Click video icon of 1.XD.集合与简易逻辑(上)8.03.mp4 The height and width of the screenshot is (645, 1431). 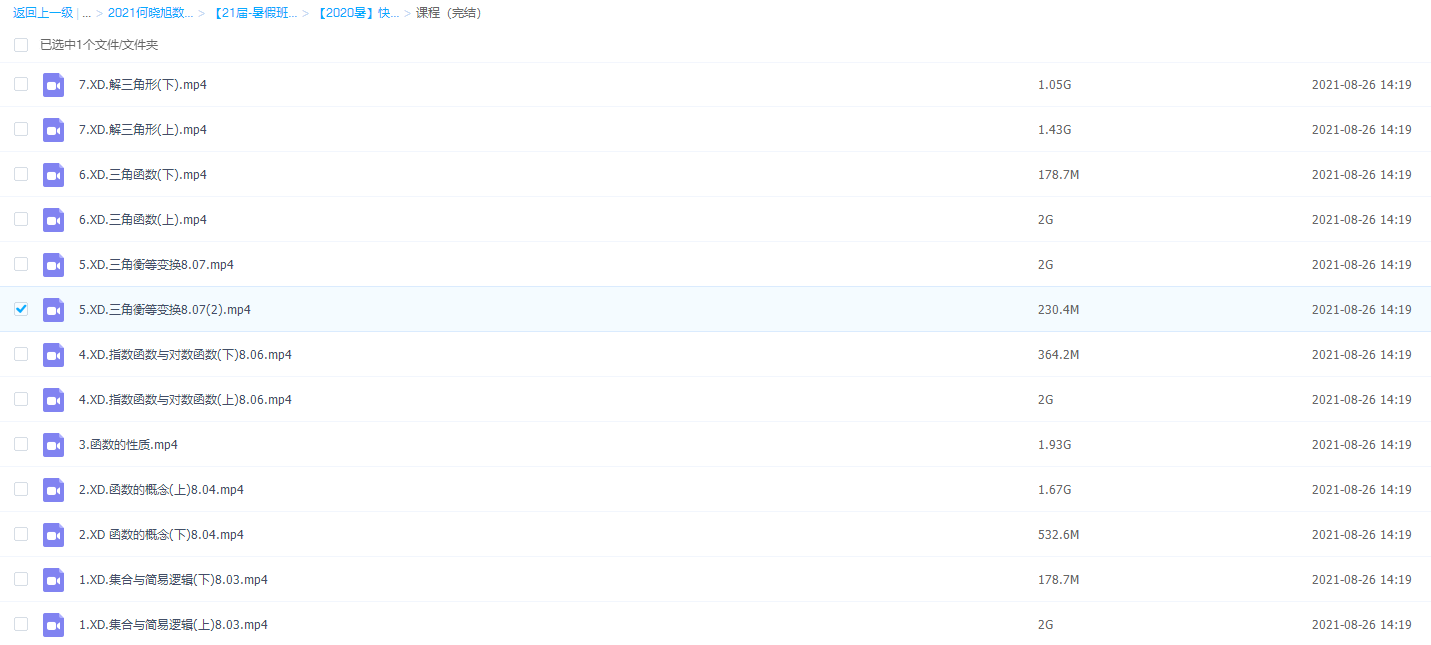point(53,625)
